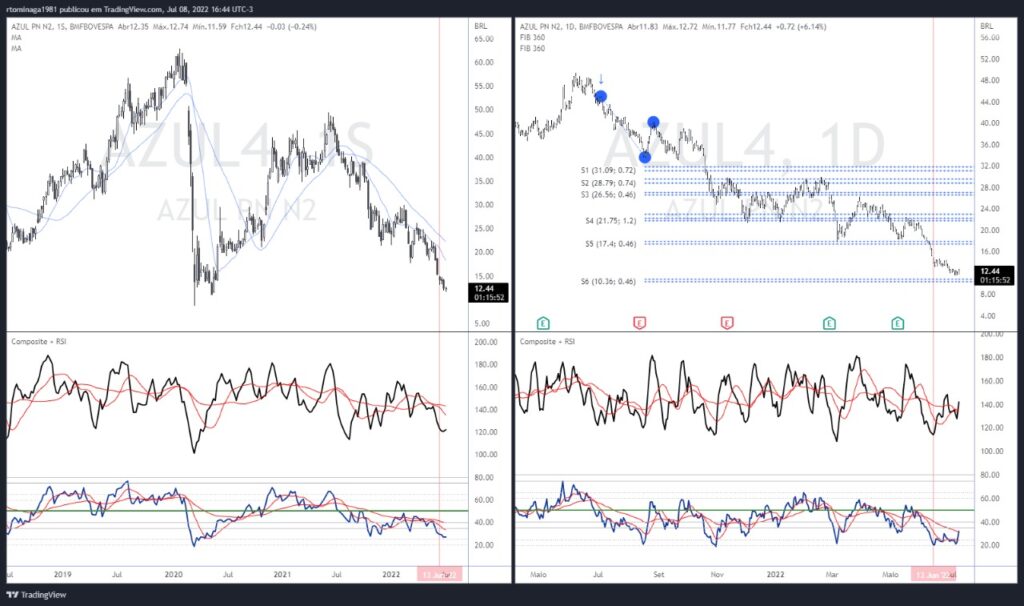Select the blue circle marker under the down arrow
This screenshot has width=1024, height=606.
[601, 97]
